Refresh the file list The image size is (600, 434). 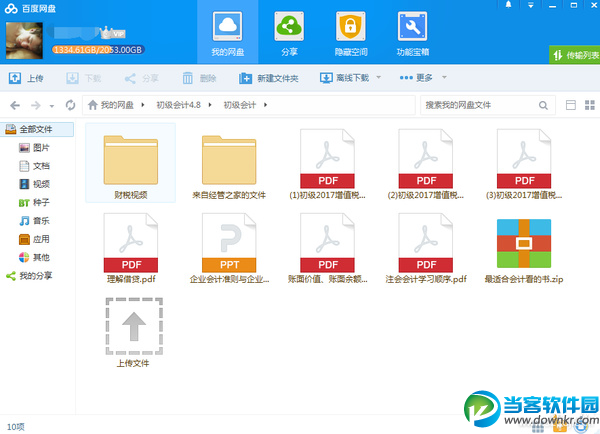(70, 105)
